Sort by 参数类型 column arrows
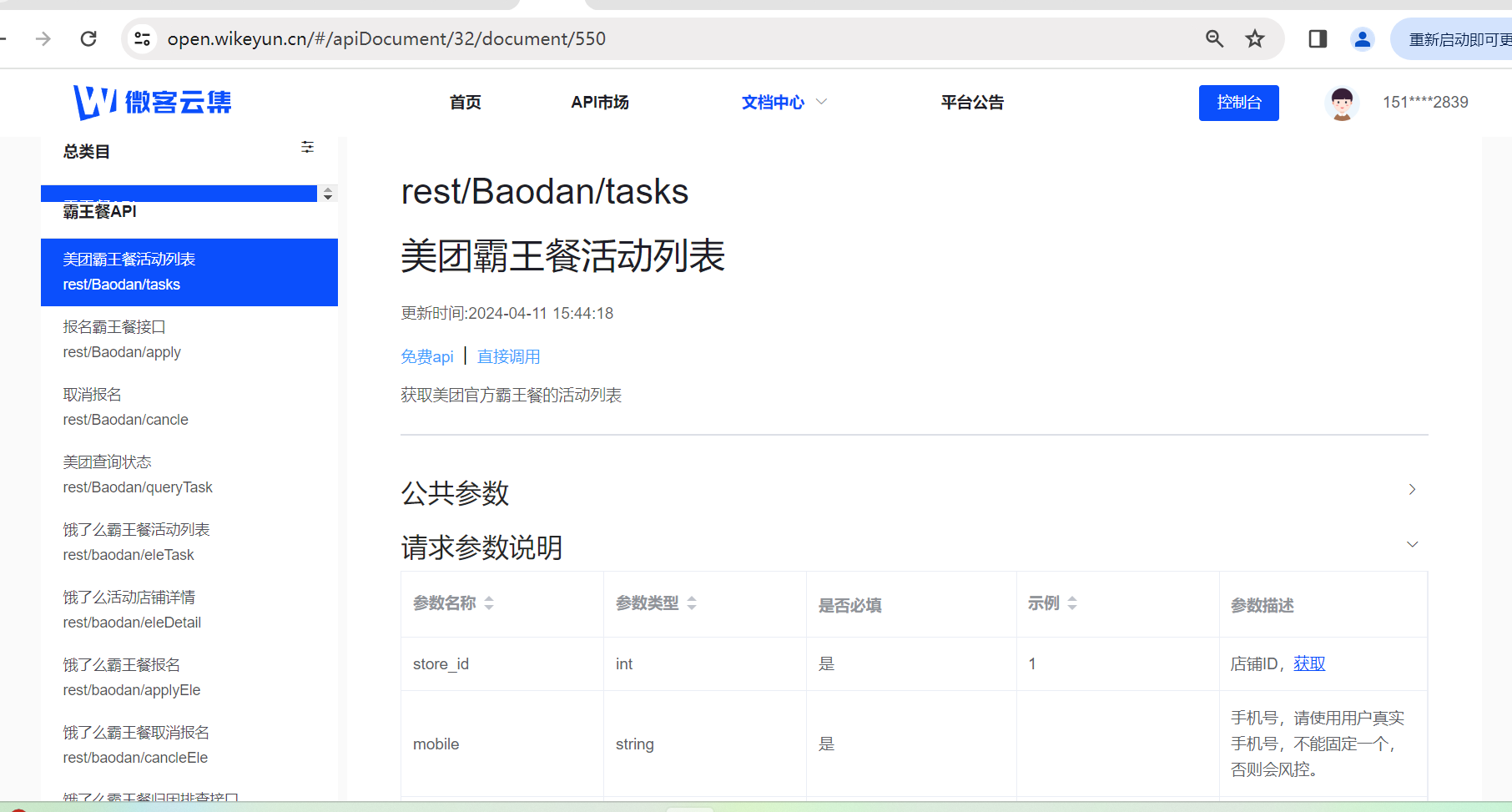Image resolution: width=1512 pixels, height=812 pixels. click(x=692, y=603)
